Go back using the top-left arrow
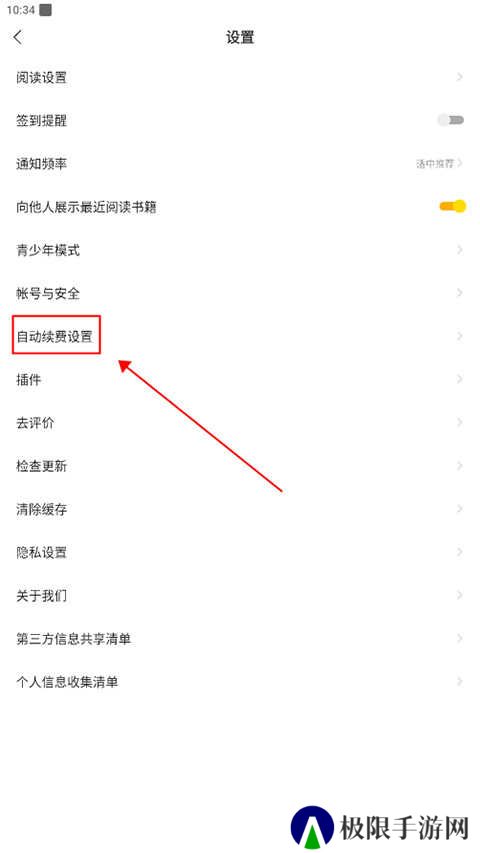This screenshot has width=480, height=853. click(18, 37)
